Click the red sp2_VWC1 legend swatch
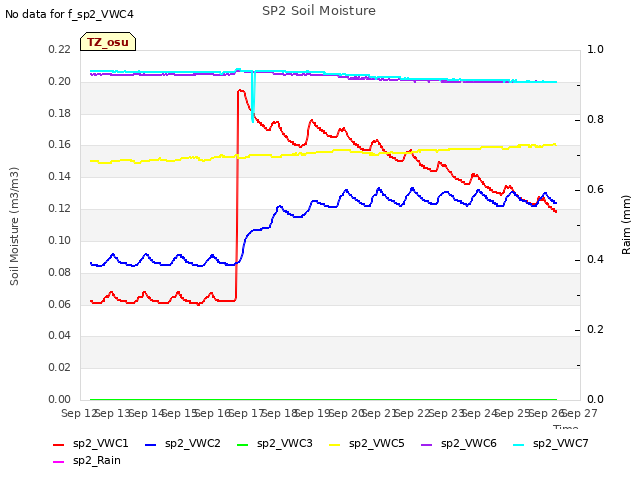Viewport: 640px width, 480px height. tap(59, 444)
